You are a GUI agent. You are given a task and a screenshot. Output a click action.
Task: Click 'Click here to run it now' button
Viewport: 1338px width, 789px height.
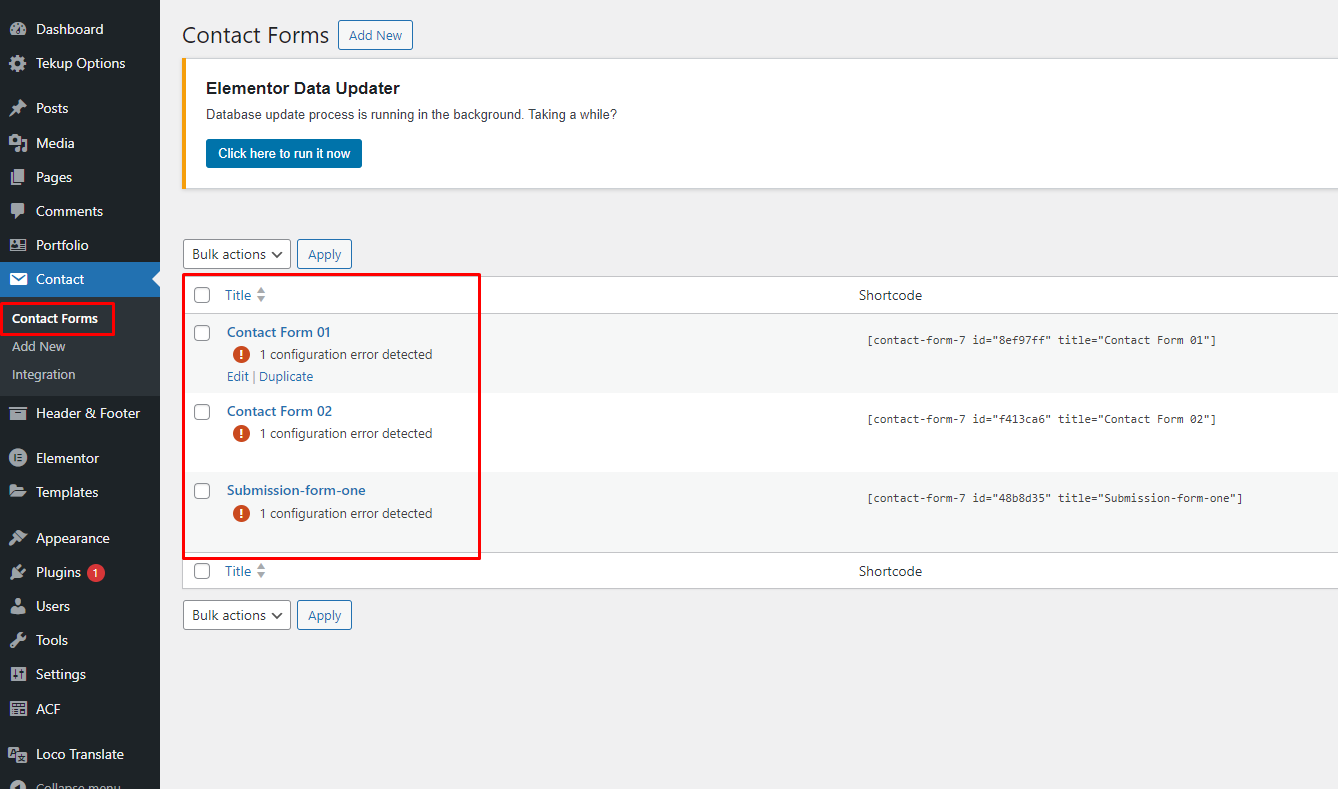point(284,153)
